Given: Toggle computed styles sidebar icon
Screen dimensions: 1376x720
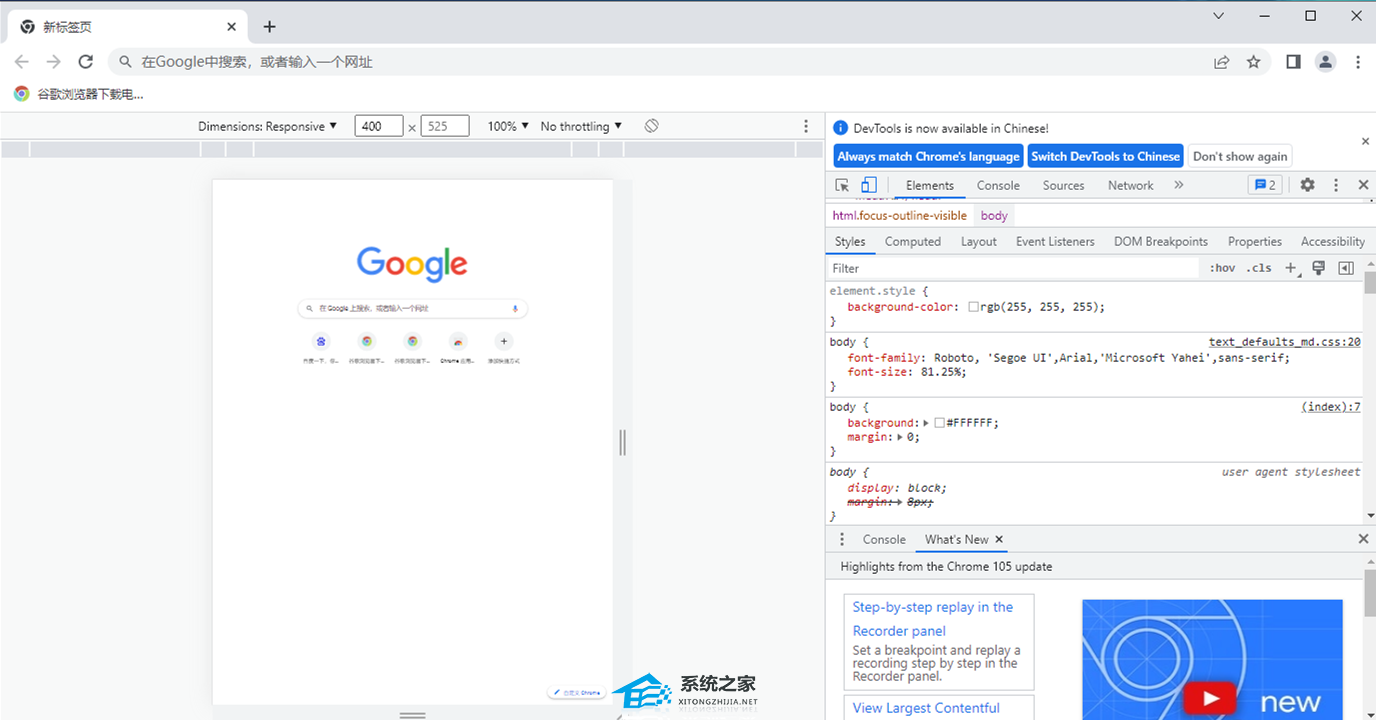Looking at the screenshot, I should pos(1346,268).
